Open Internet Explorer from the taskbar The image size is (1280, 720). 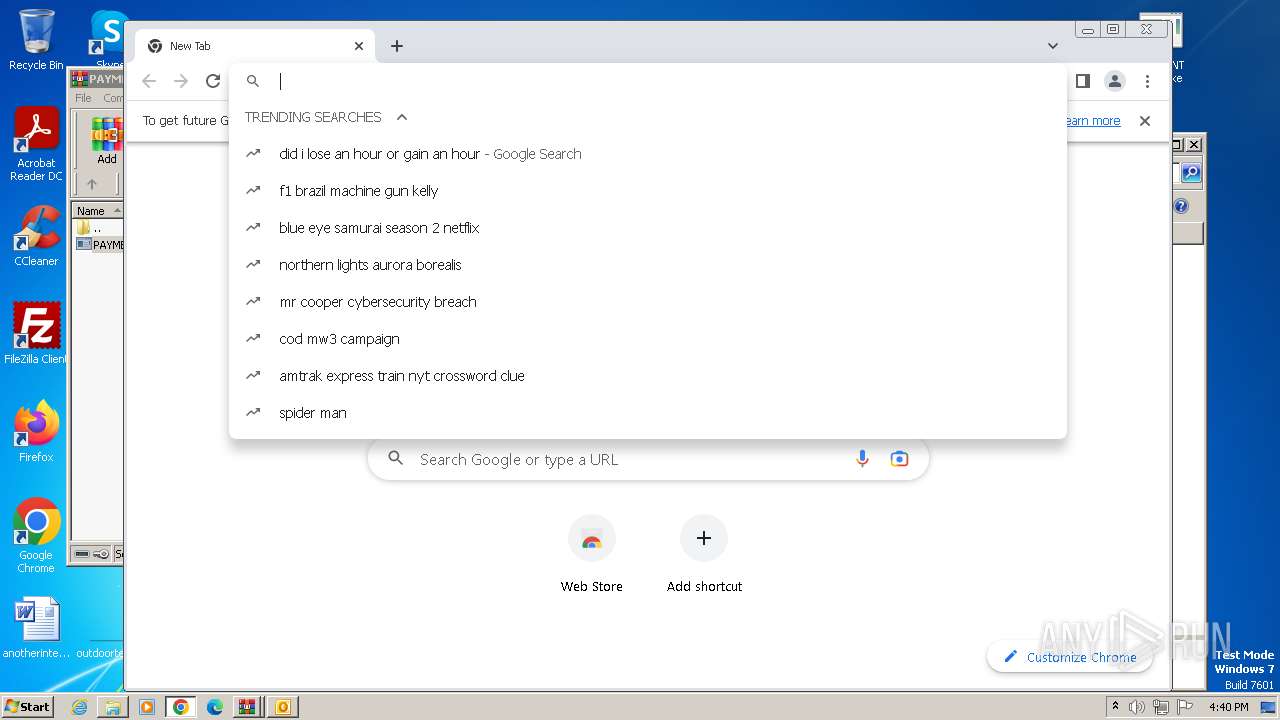(x=79, y=707)
